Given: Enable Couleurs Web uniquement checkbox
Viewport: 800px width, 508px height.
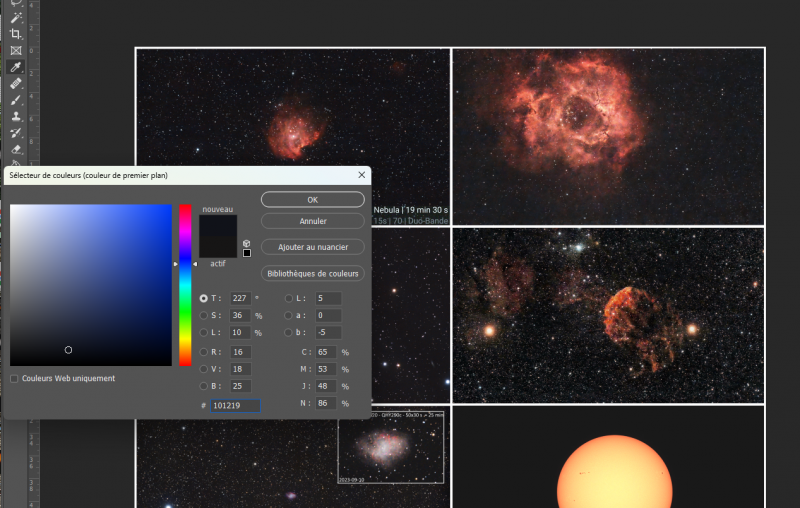Looking at the screenshot, I should point(14,378).
